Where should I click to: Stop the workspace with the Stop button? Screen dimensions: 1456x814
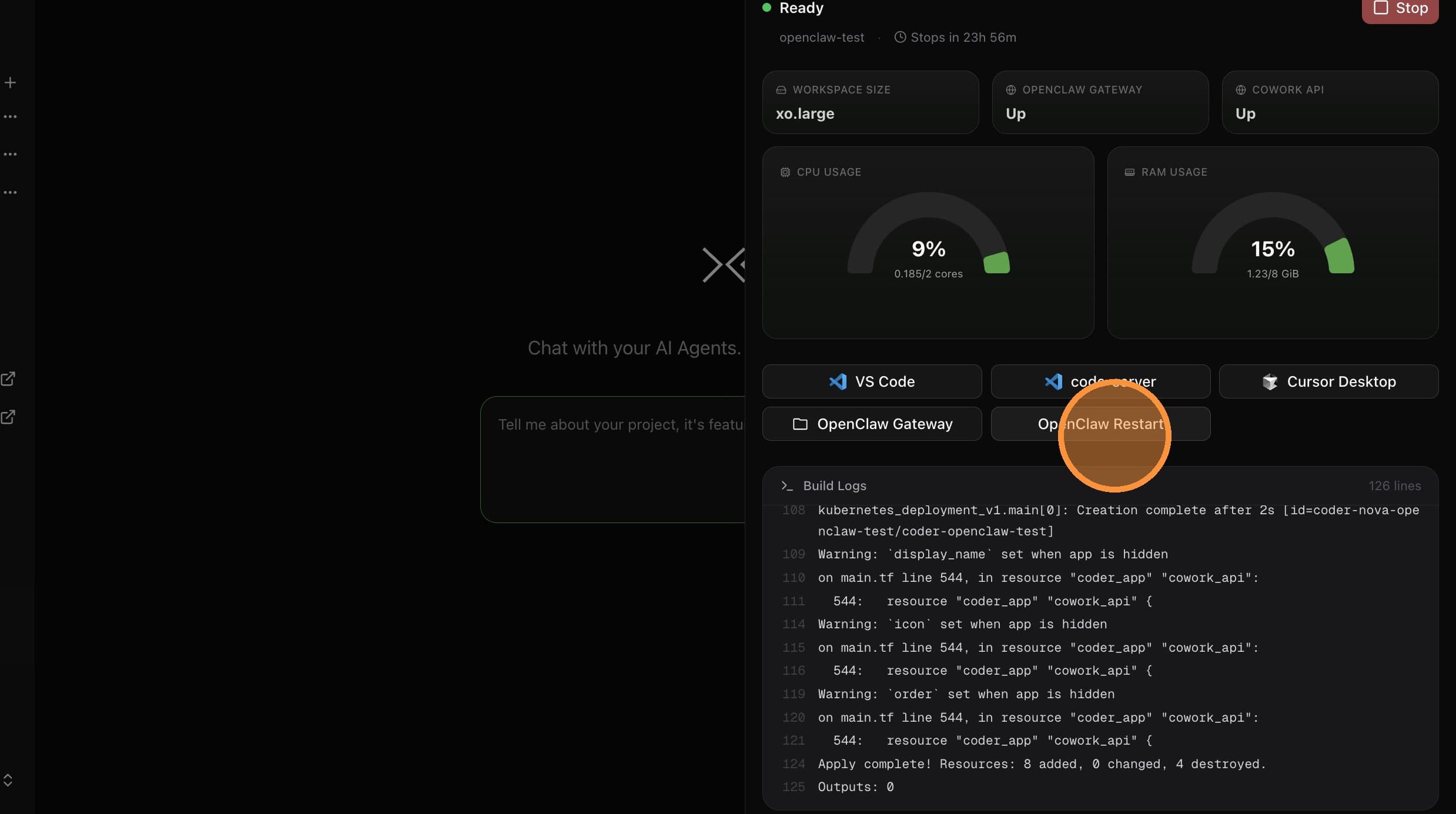[1400, 9]
